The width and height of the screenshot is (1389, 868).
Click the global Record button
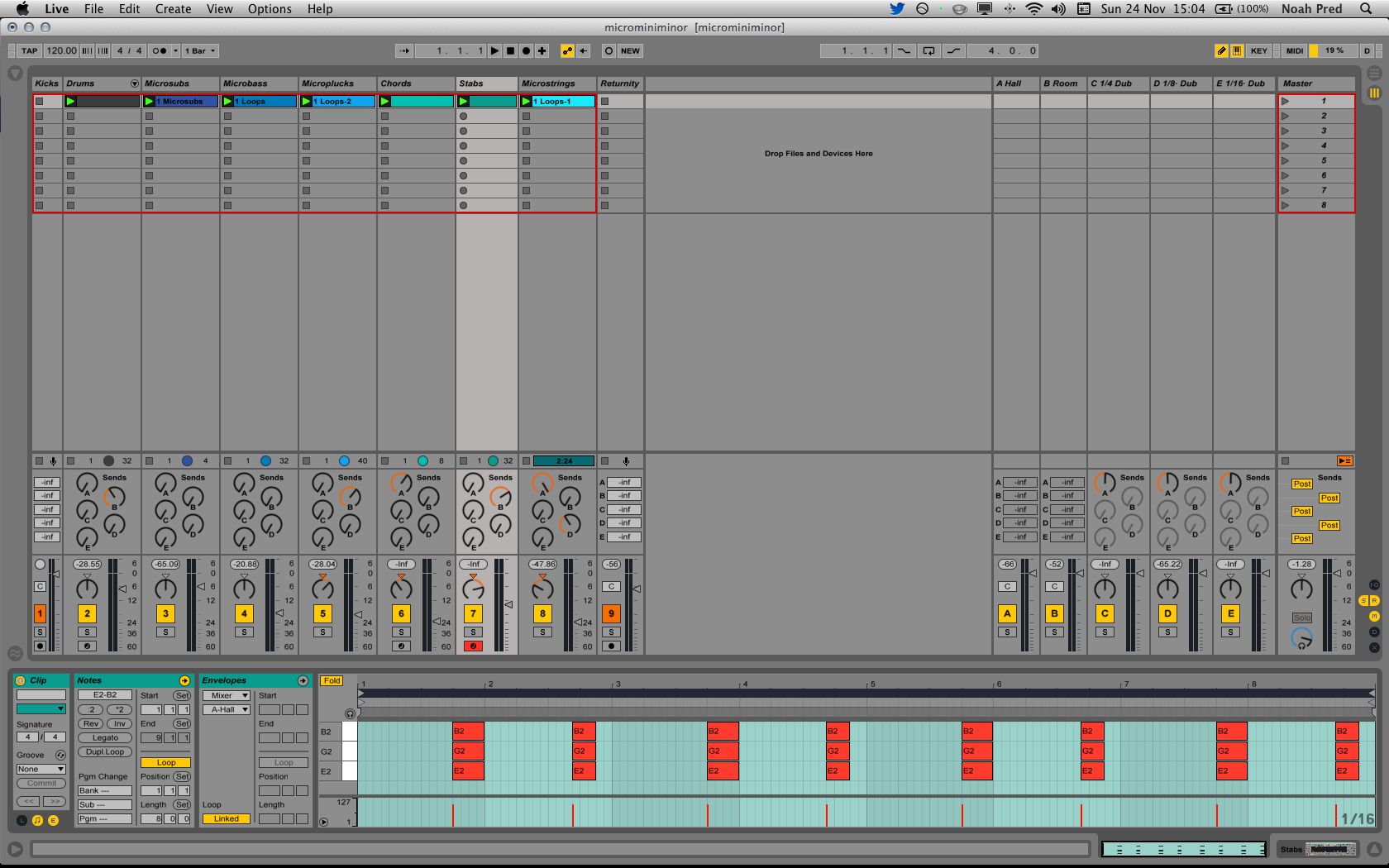pyautogui.click(x=526, y=50)
